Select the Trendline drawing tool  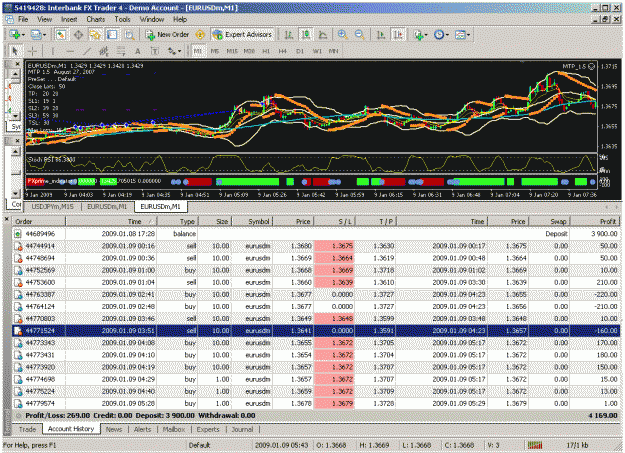click(86, 51)
